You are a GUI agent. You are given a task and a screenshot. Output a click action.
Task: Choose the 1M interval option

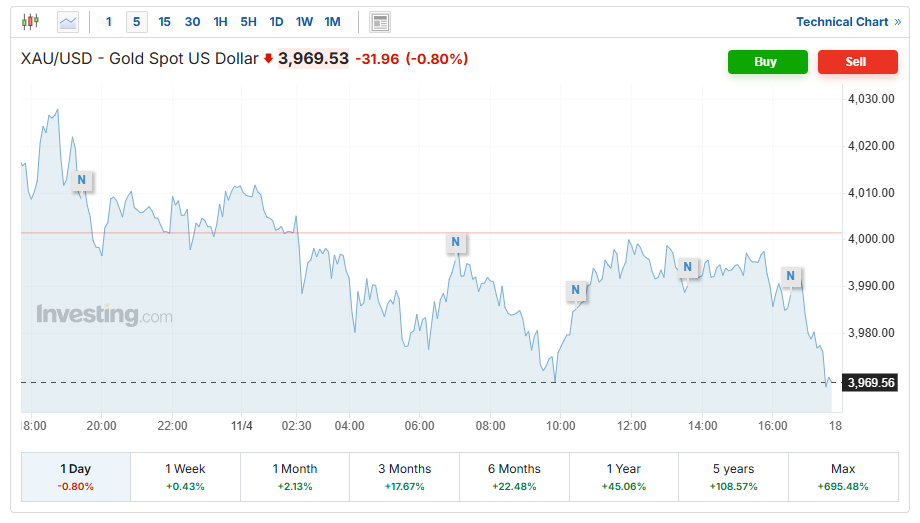(333, 22)
